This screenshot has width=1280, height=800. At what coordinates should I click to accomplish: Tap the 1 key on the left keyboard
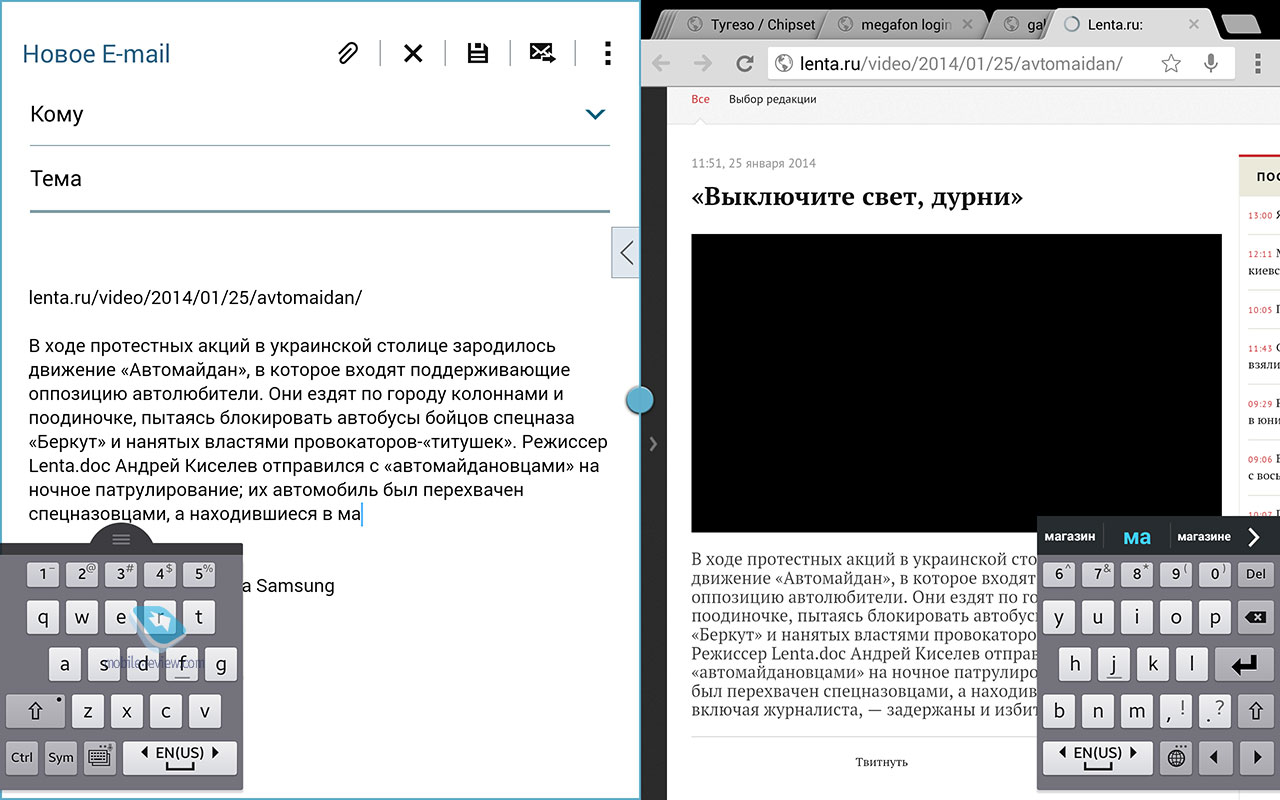(x=42, y=574)
